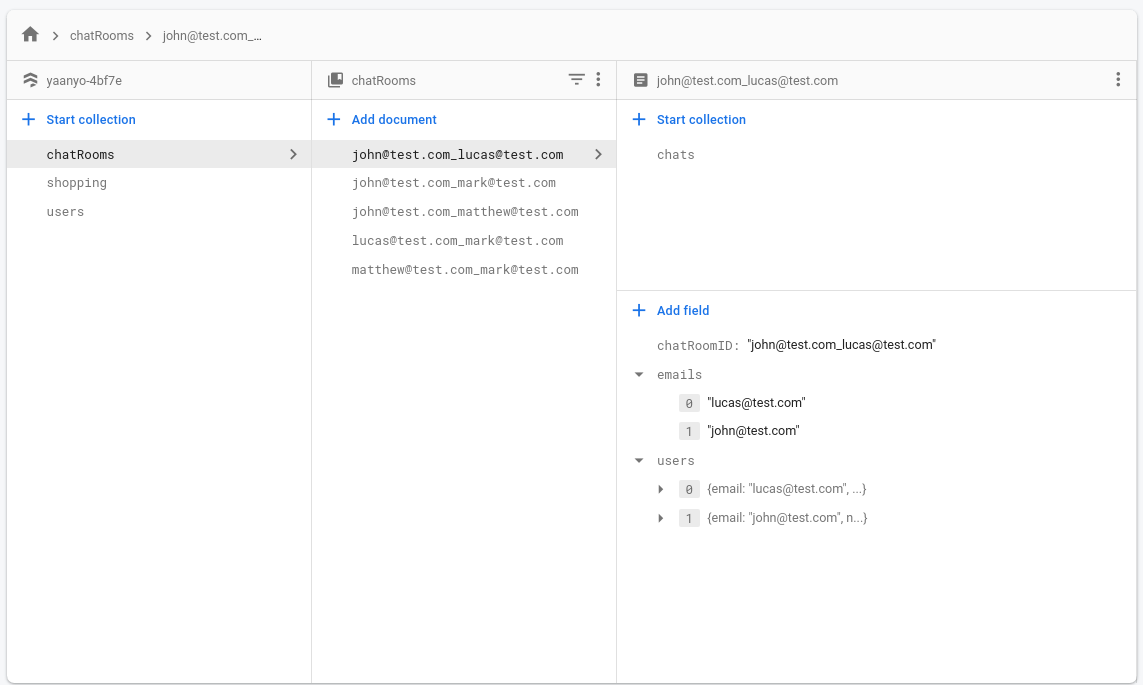The width and height of the screenshot is (1143, 685).
Task: Click the chatRooms panel header title
Action: pos(383,80)
